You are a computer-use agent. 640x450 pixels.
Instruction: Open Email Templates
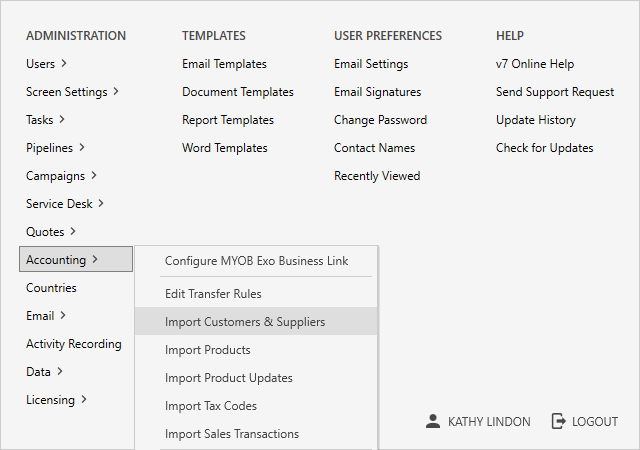click(224, 64)
